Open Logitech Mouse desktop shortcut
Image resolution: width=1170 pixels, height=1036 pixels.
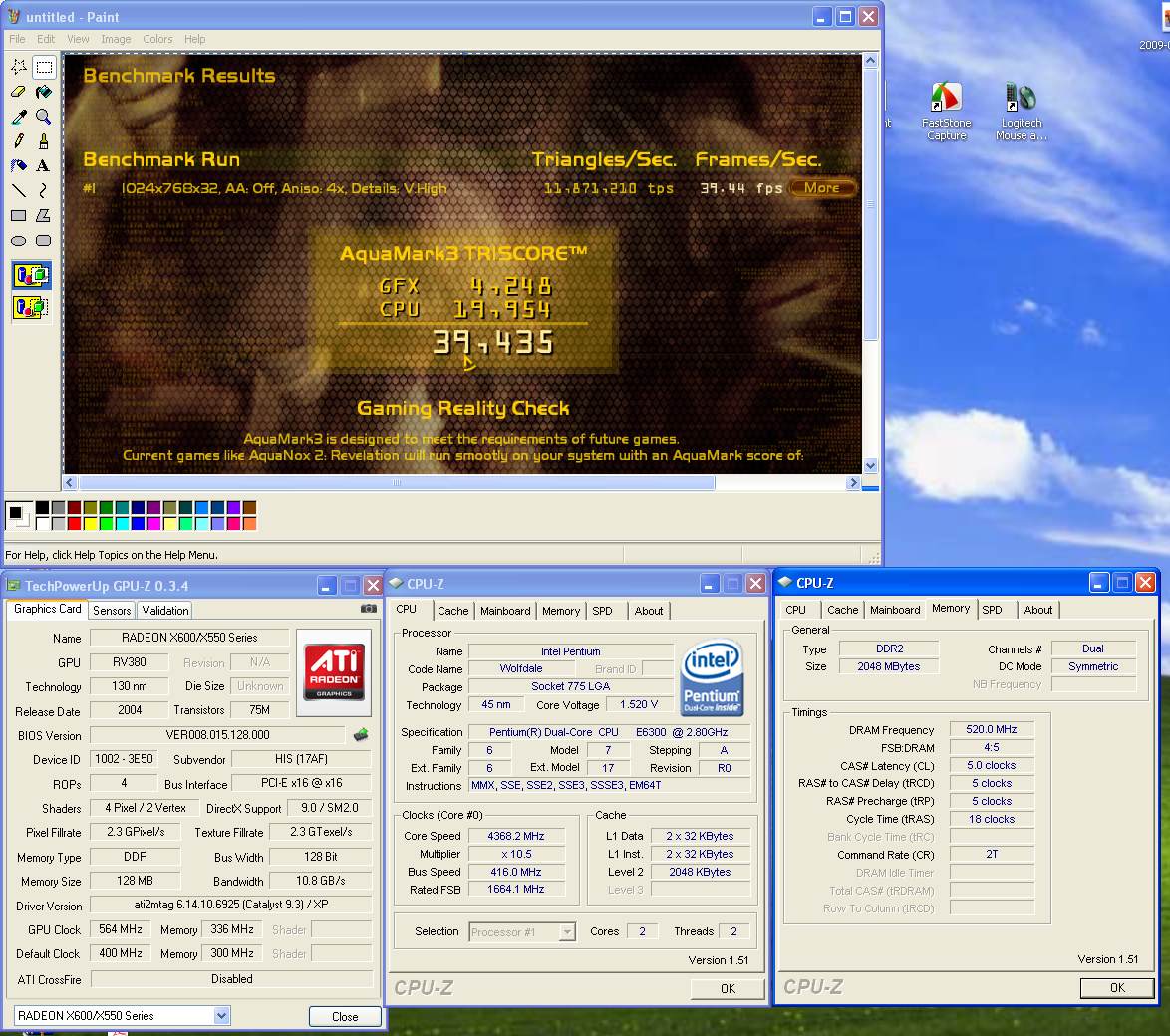1021,112
